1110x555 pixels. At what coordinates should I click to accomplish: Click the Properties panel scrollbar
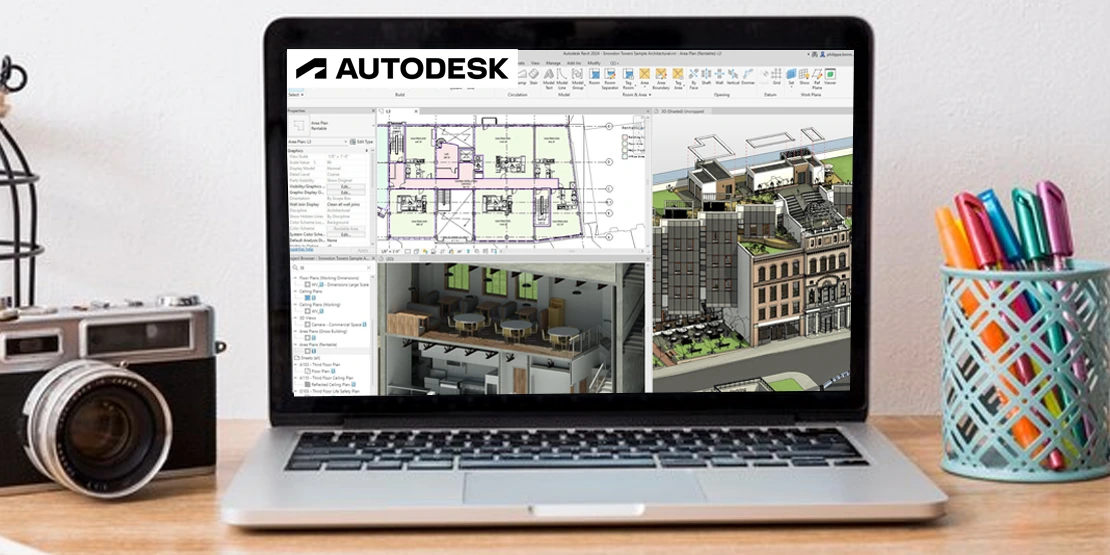coord(372,198)
